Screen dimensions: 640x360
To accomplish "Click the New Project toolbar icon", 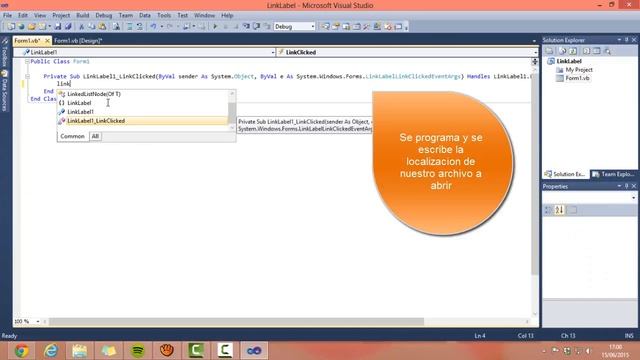I will click(x=11, y=27).
